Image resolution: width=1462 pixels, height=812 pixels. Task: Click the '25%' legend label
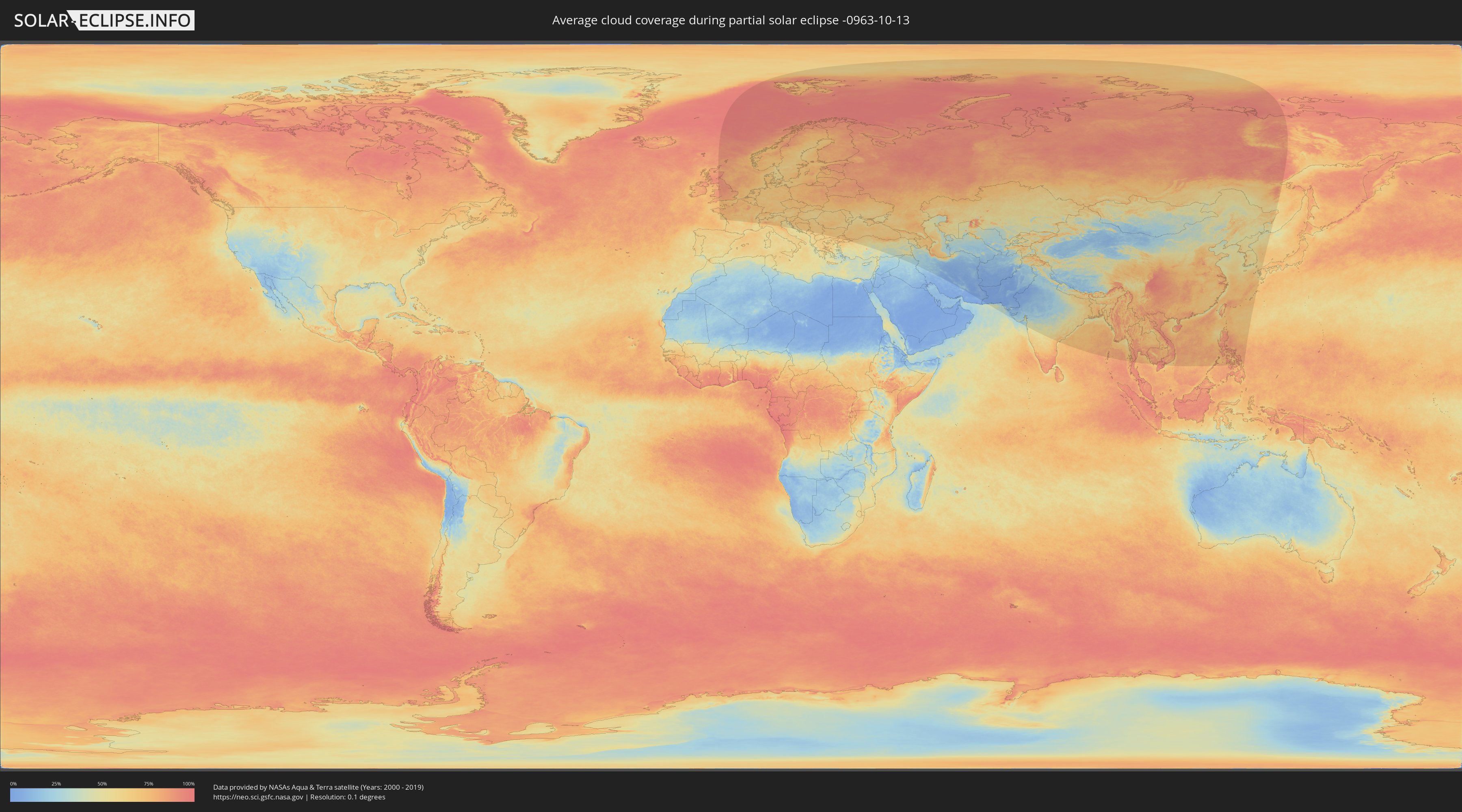tap(56, 784)
